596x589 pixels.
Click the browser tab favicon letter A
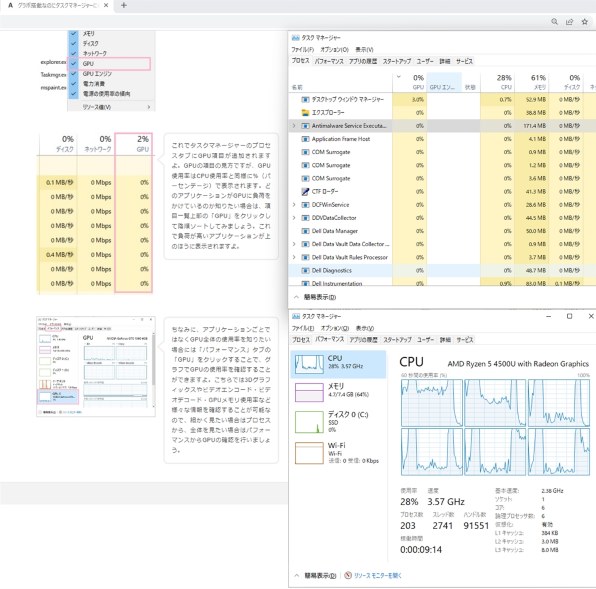[10, 5]
